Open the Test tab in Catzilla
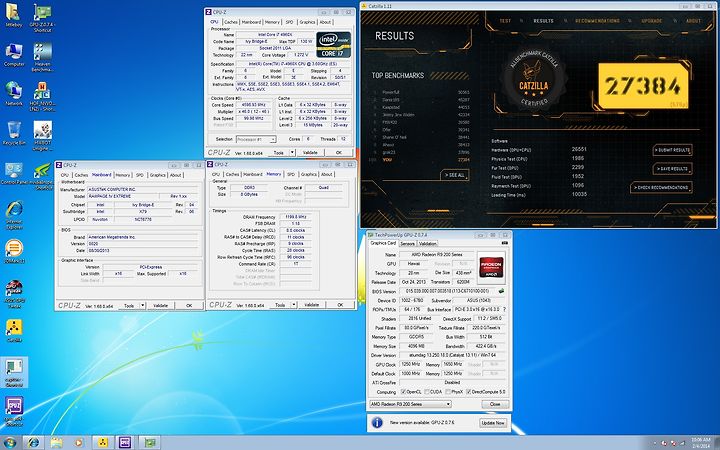The width and height of the screenshot is (720, 450). 505,21
